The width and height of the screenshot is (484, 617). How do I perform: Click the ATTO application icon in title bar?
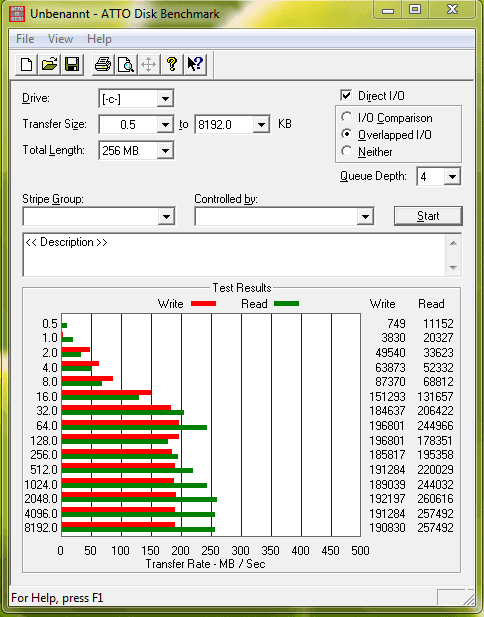pyautogui.click(x=17, y=14)
